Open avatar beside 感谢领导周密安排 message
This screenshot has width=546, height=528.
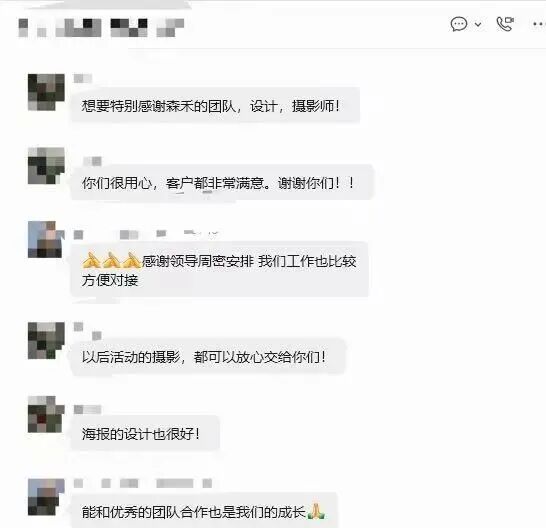[46, 239]
